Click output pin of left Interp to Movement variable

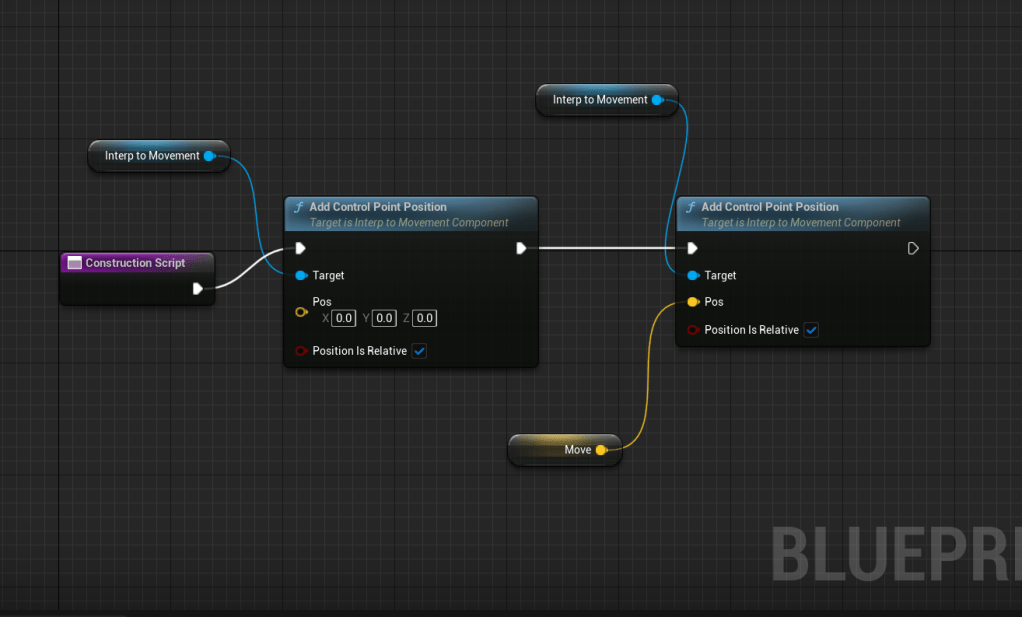tap(209, 156)
